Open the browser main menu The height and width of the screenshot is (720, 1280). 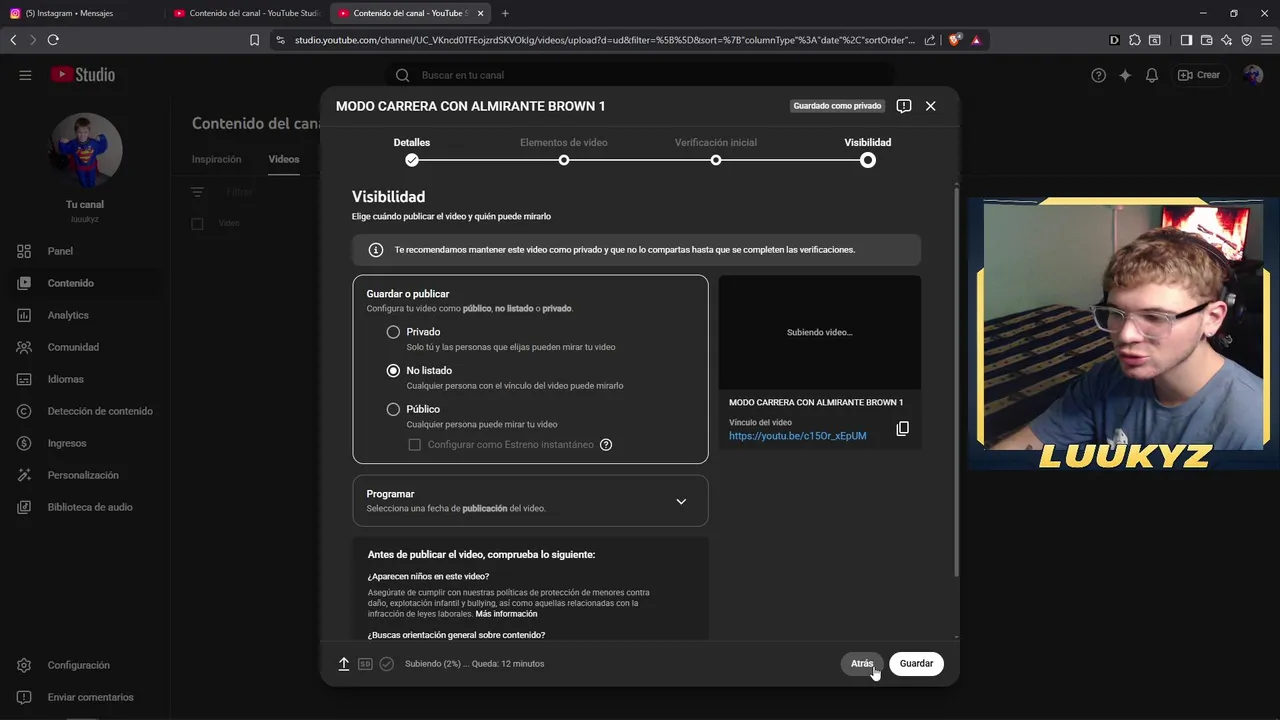(x=1266, y=40)
